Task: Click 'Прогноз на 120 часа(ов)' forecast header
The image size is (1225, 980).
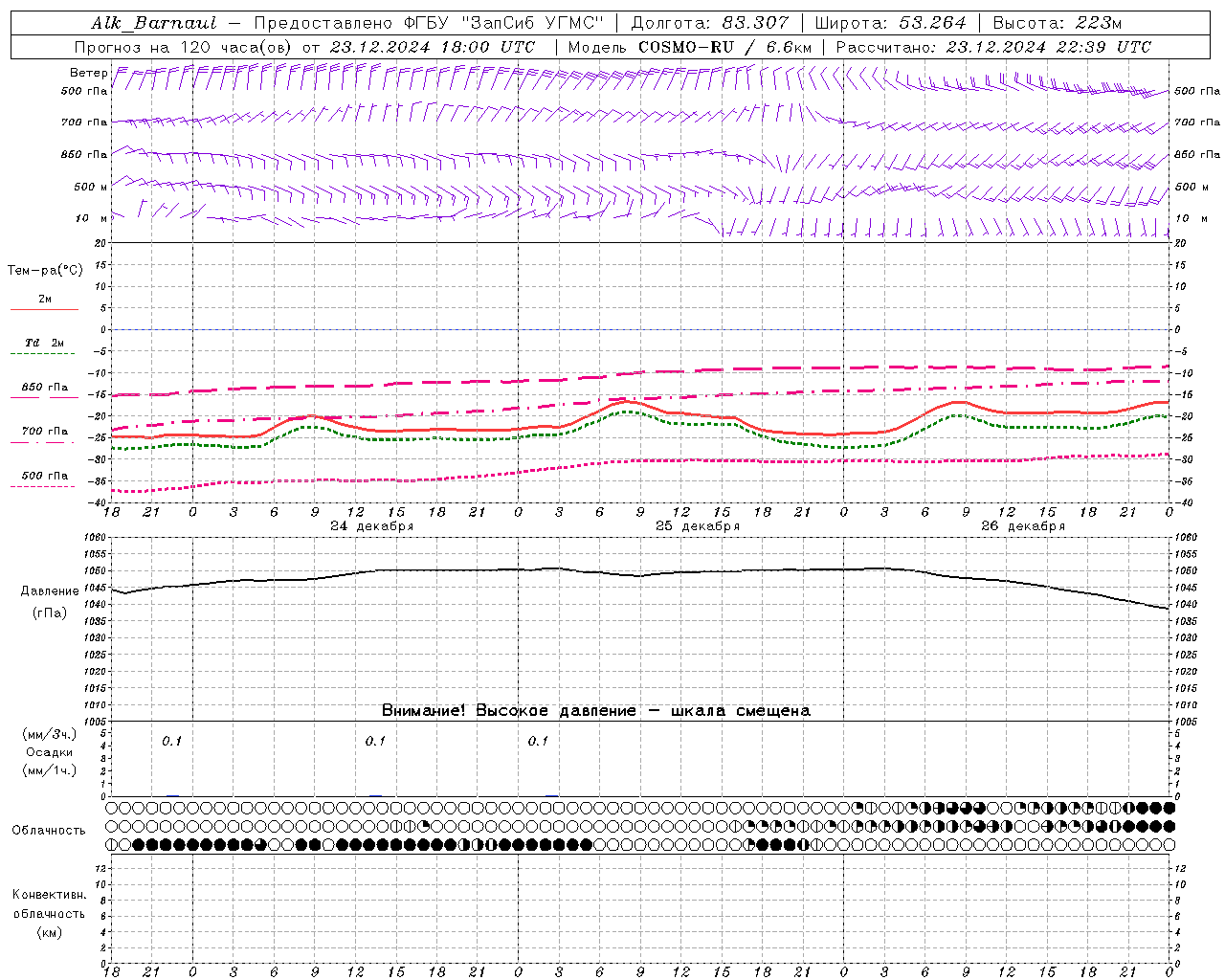Action: click(x=185, y=47)
